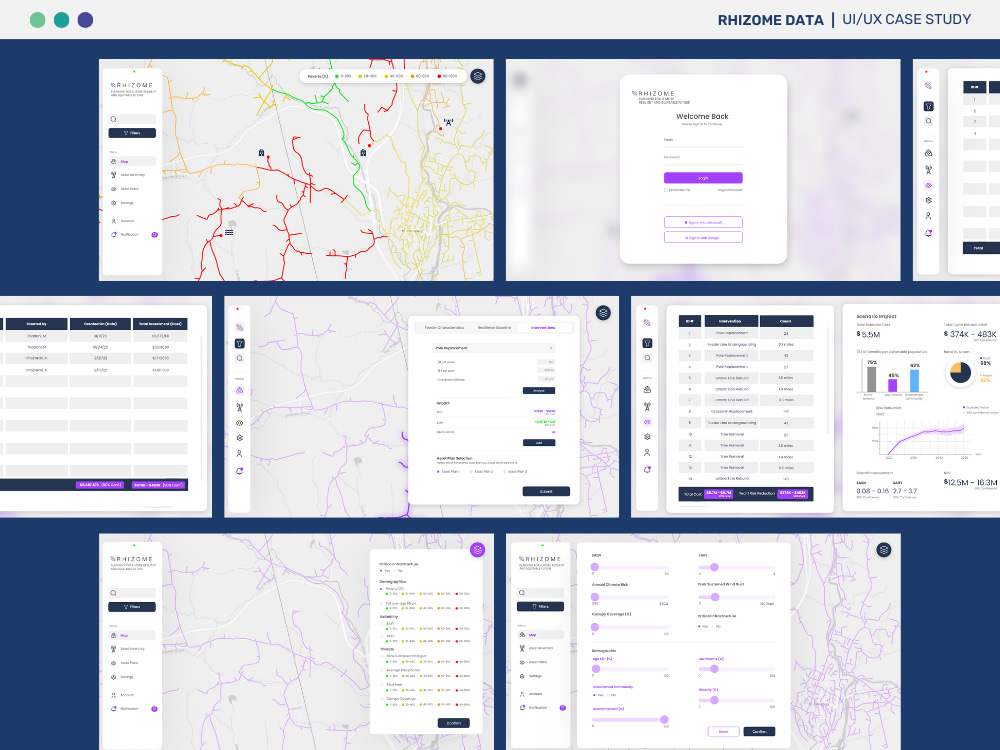Click the search field on the poverty map sidebar
1000x750 pixels.
pos(132,119)
